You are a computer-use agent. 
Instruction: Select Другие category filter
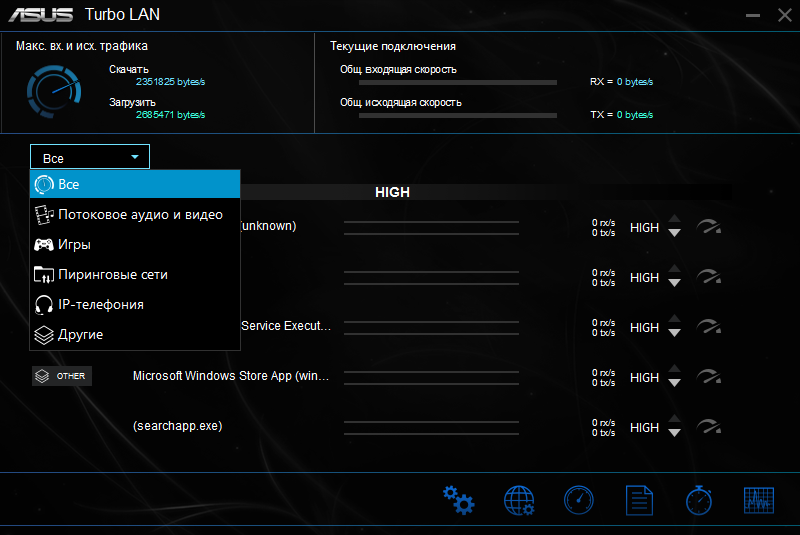click(x=135, y=335)
